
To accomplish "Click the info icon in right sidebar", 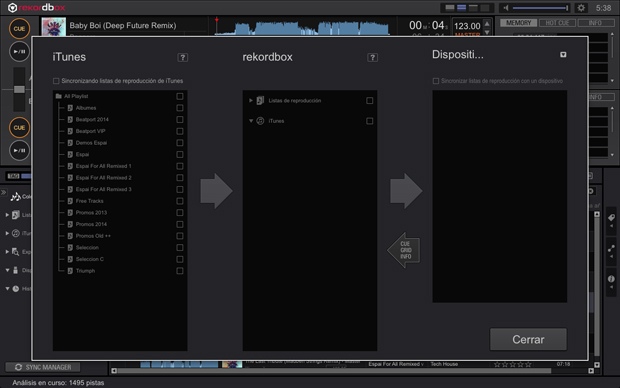I will point(611,279).
